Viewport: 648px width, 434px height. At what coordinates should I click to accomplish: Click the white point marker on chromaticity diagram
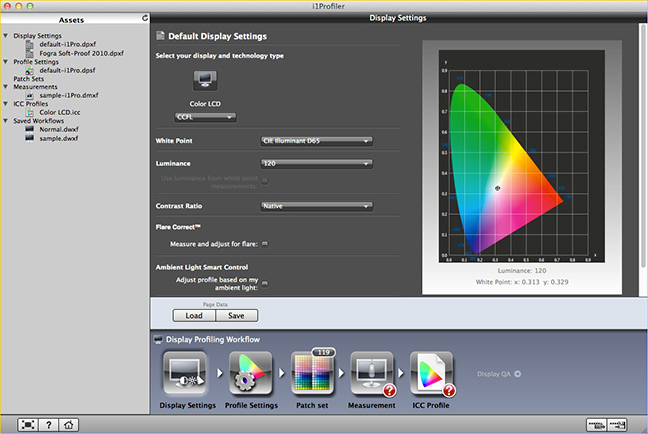pos(498,188)
